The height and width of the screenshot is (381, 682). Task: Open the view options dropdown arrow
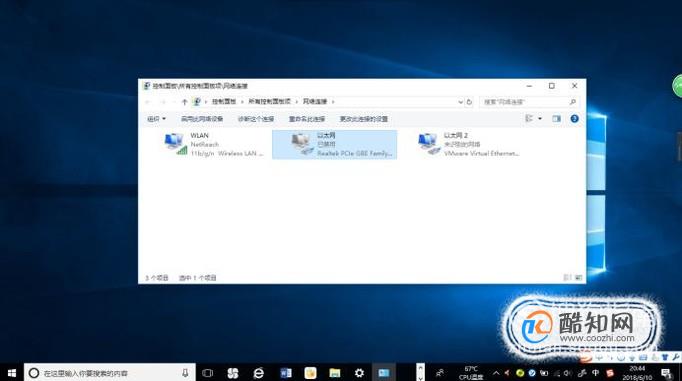(540, 118)
